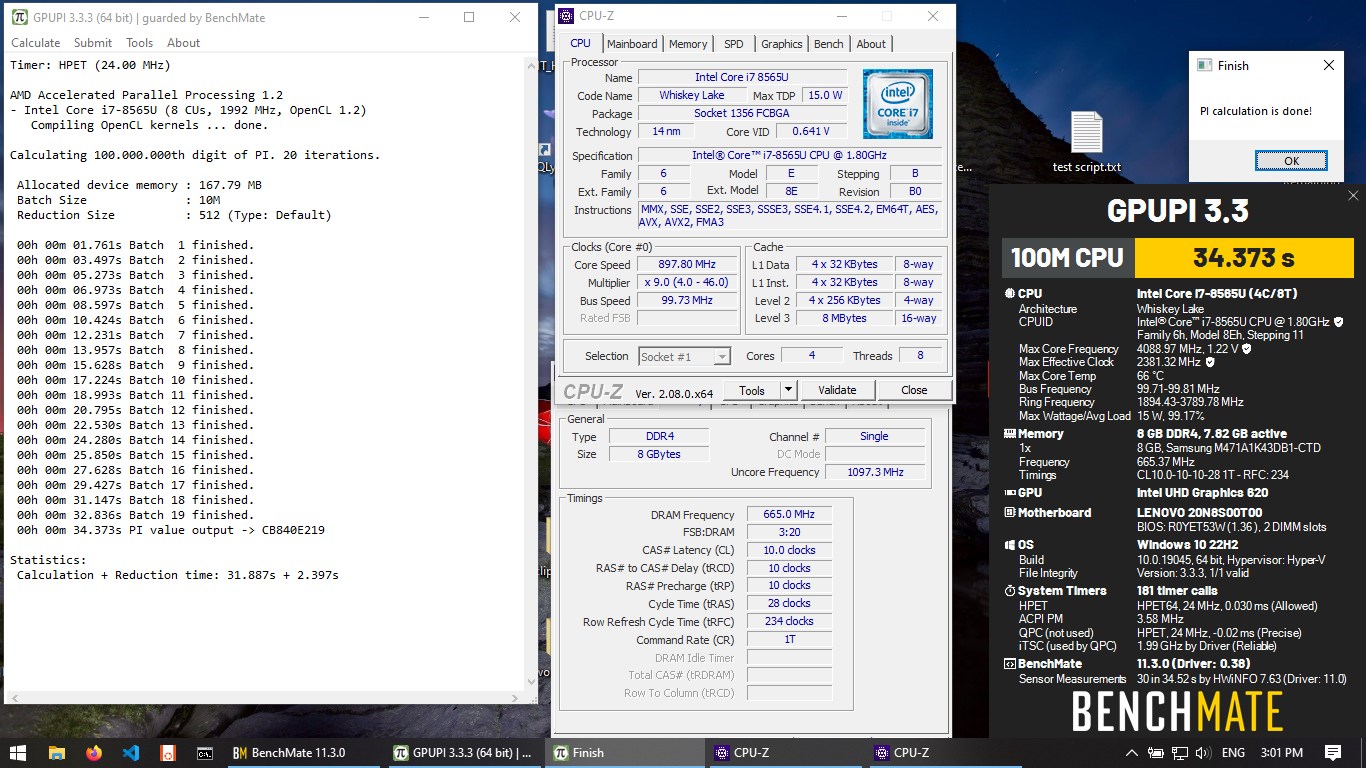1366x768 pixels.
Task: Click the GPU card icon in BenchMate panel
Action: click(1009, 493)
